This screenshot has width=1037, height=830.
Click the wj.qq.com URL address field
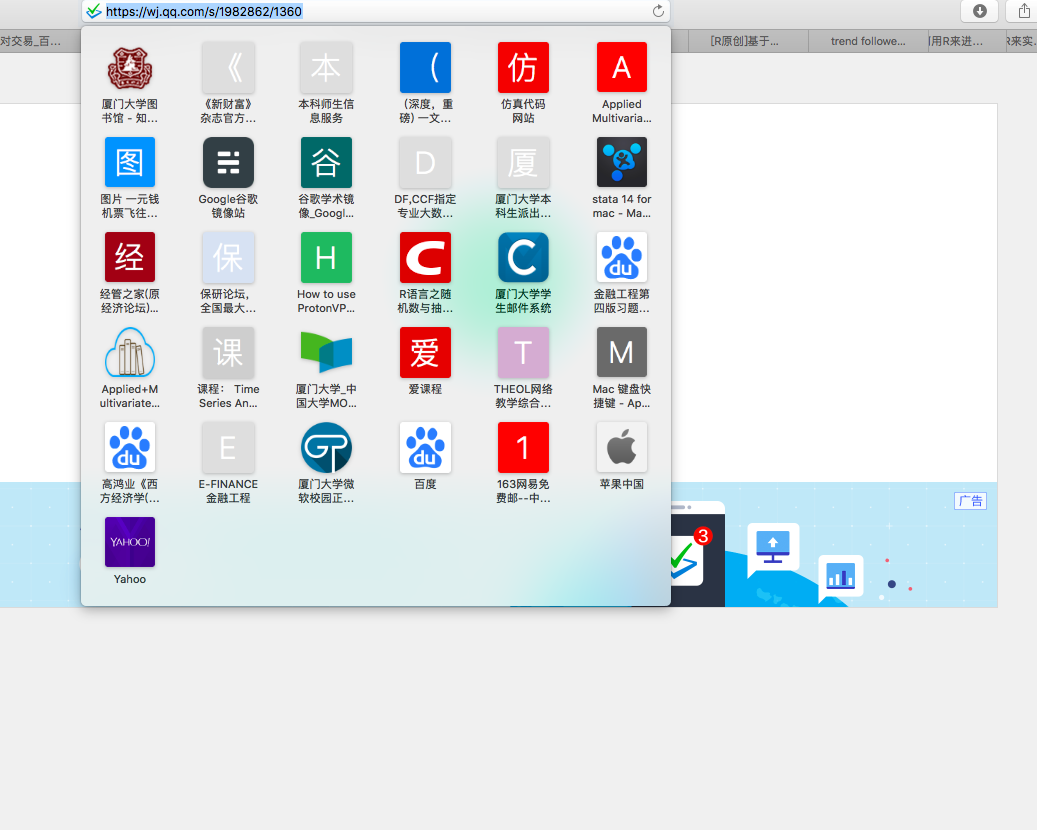[x=376, y=11]
